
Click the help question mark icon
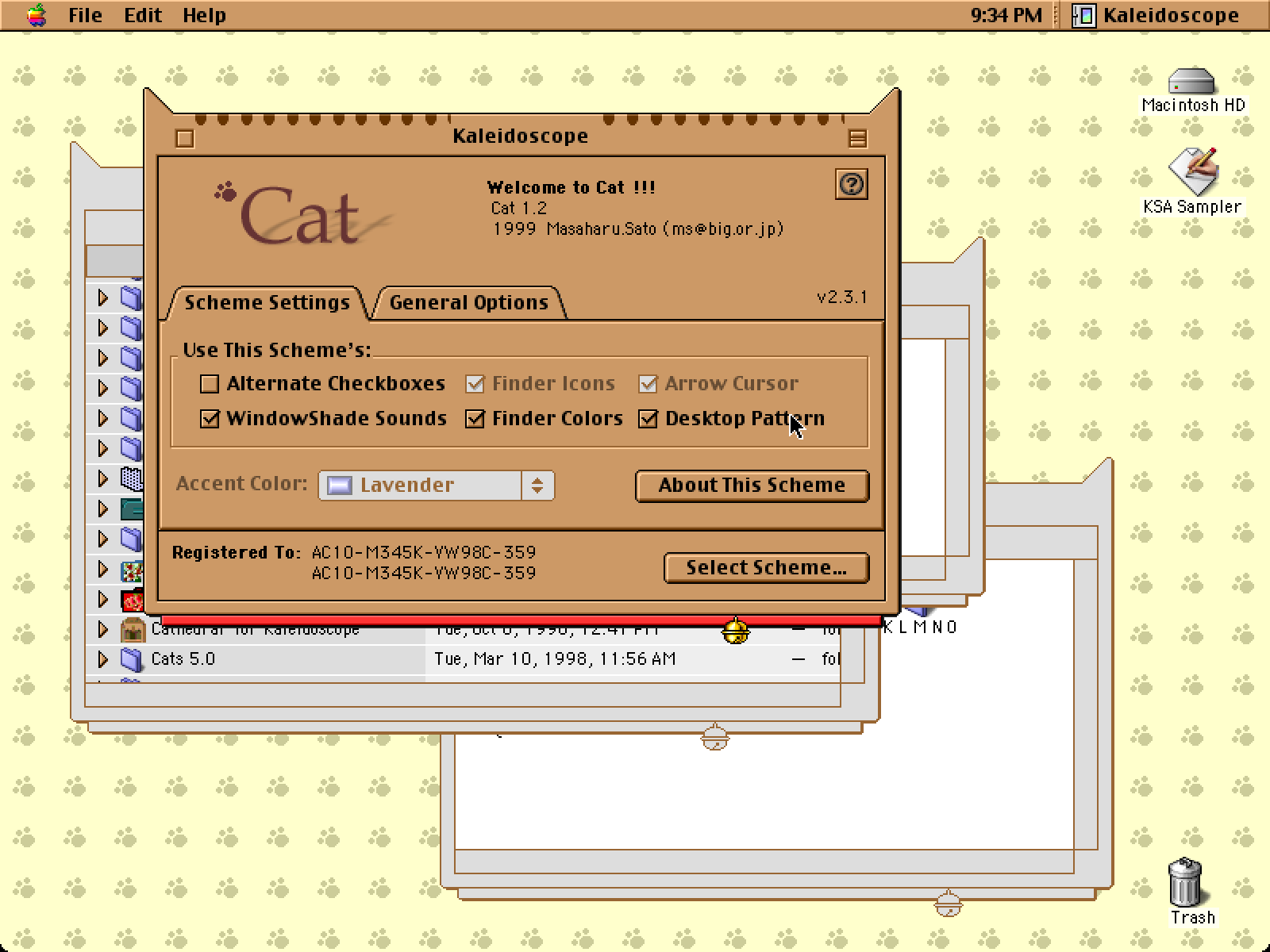(852, 185)
